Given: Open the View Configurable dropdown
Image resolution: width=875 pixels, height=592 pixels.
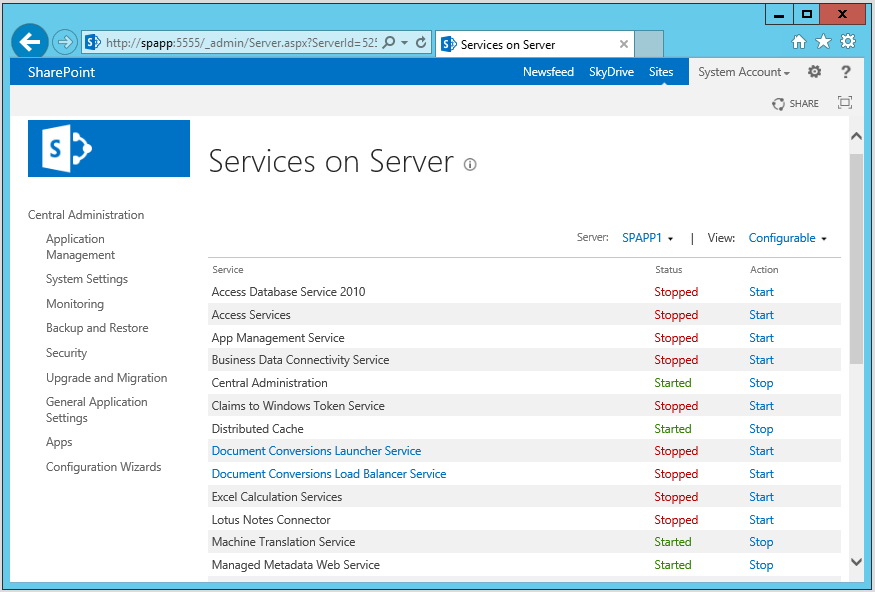Looking at the screenshot, I should point(787,238).
